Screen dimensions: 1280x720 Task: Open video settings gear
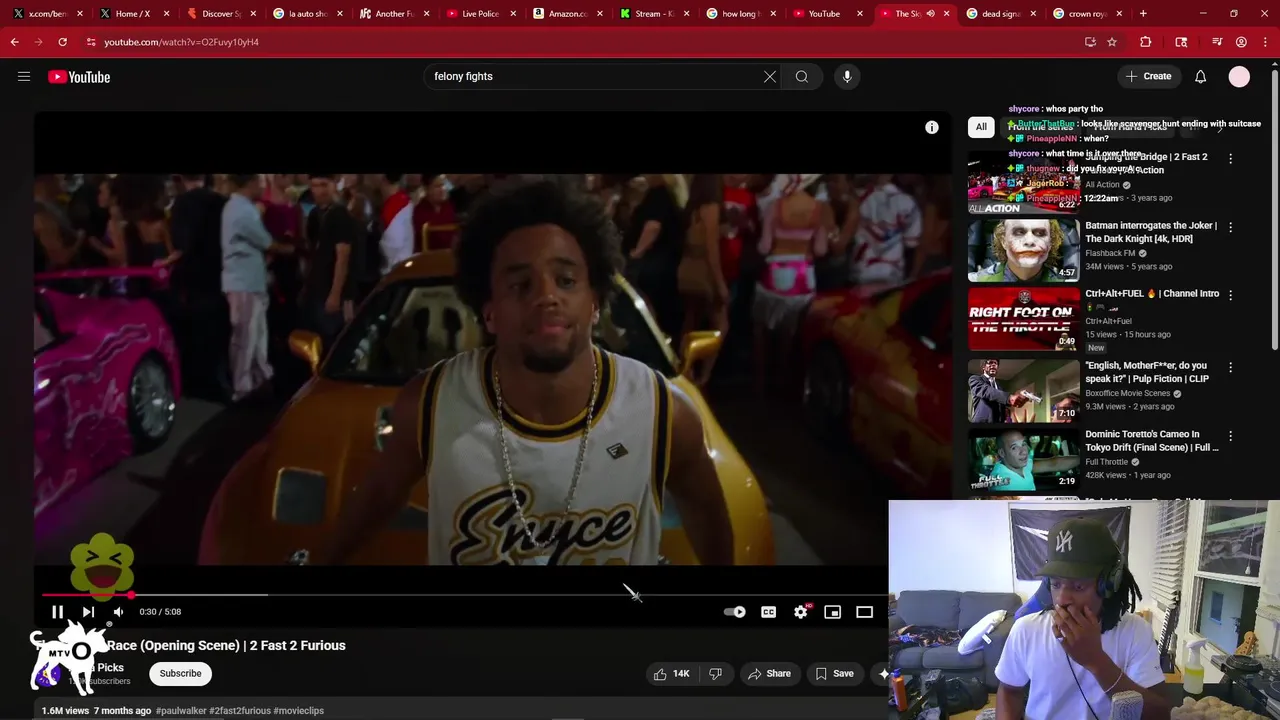click(800, 612)
